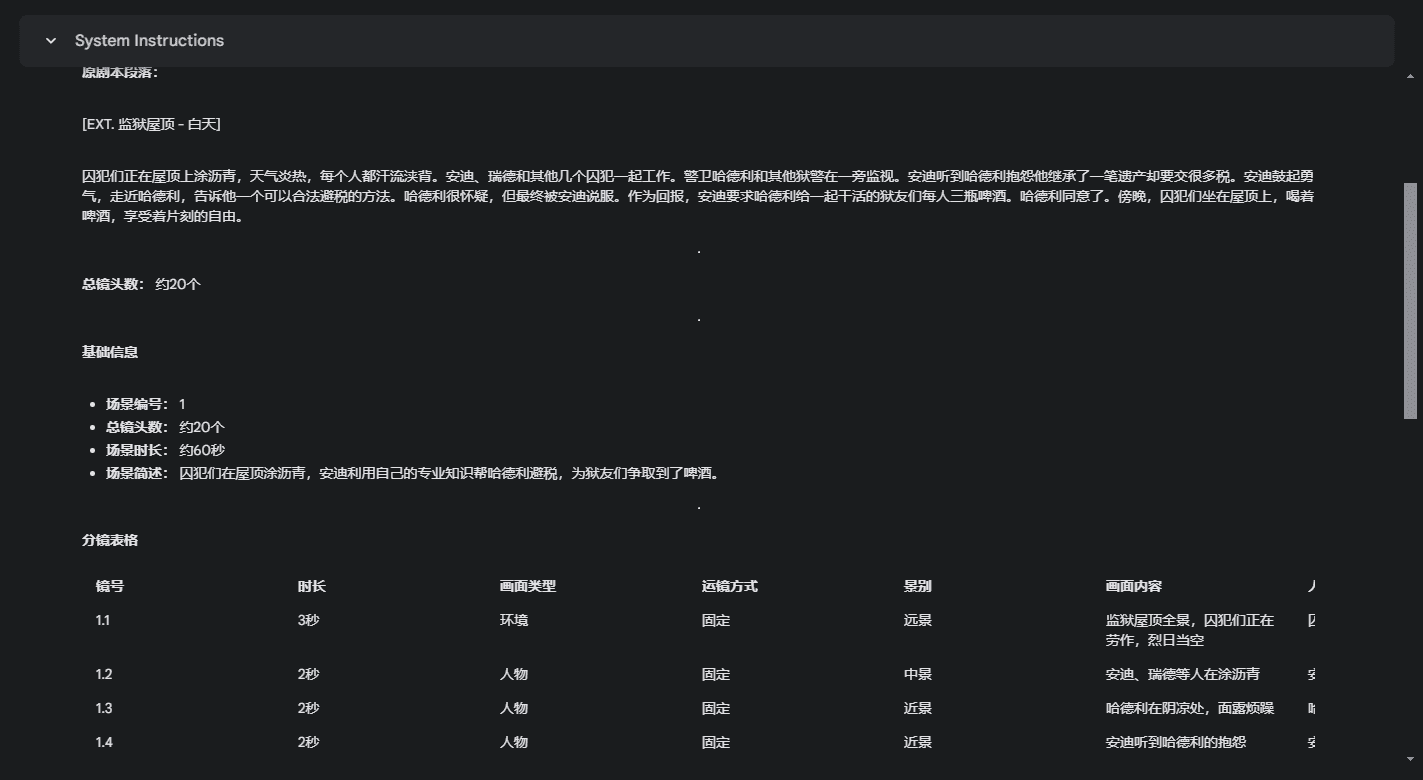Screen dimensions: 1423x780
Task: Click the shot number cell '1.3'
Action: click(104, 708)
